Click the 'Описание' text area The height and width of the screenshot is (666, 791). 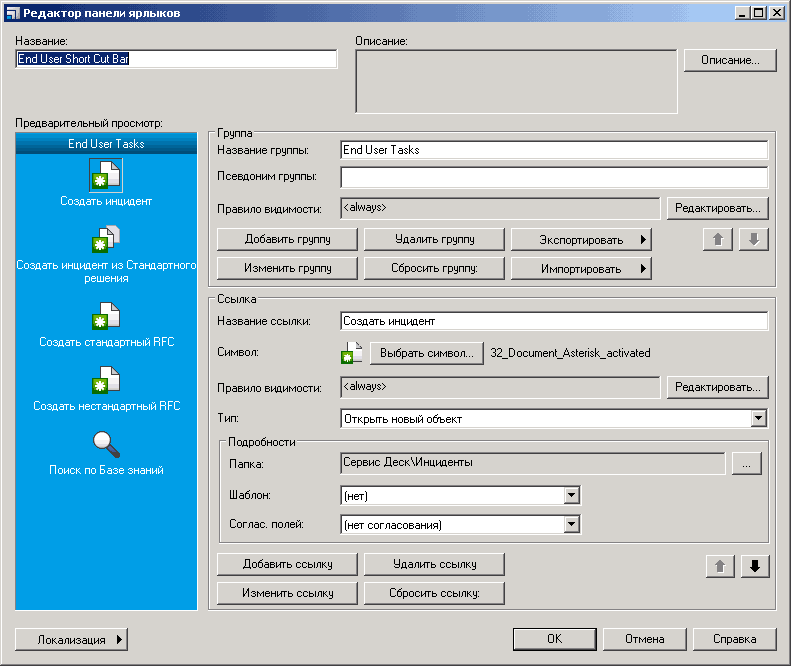(x=516, y=81)
